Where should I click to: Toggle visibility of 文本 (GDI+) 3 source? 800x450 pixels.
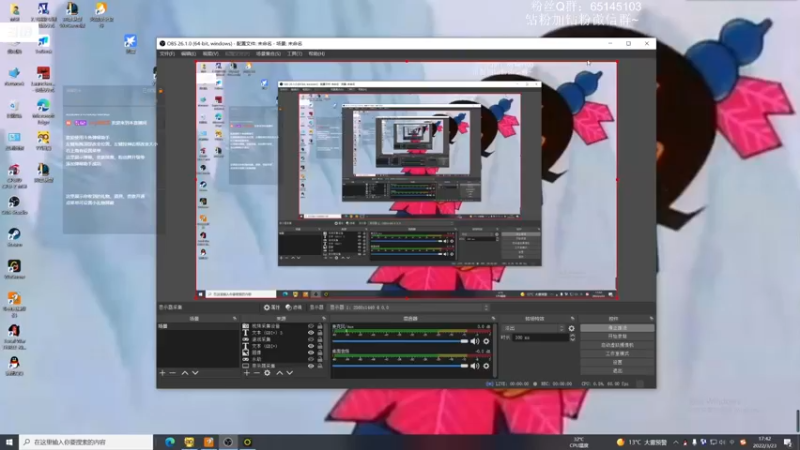pos(311,333)
